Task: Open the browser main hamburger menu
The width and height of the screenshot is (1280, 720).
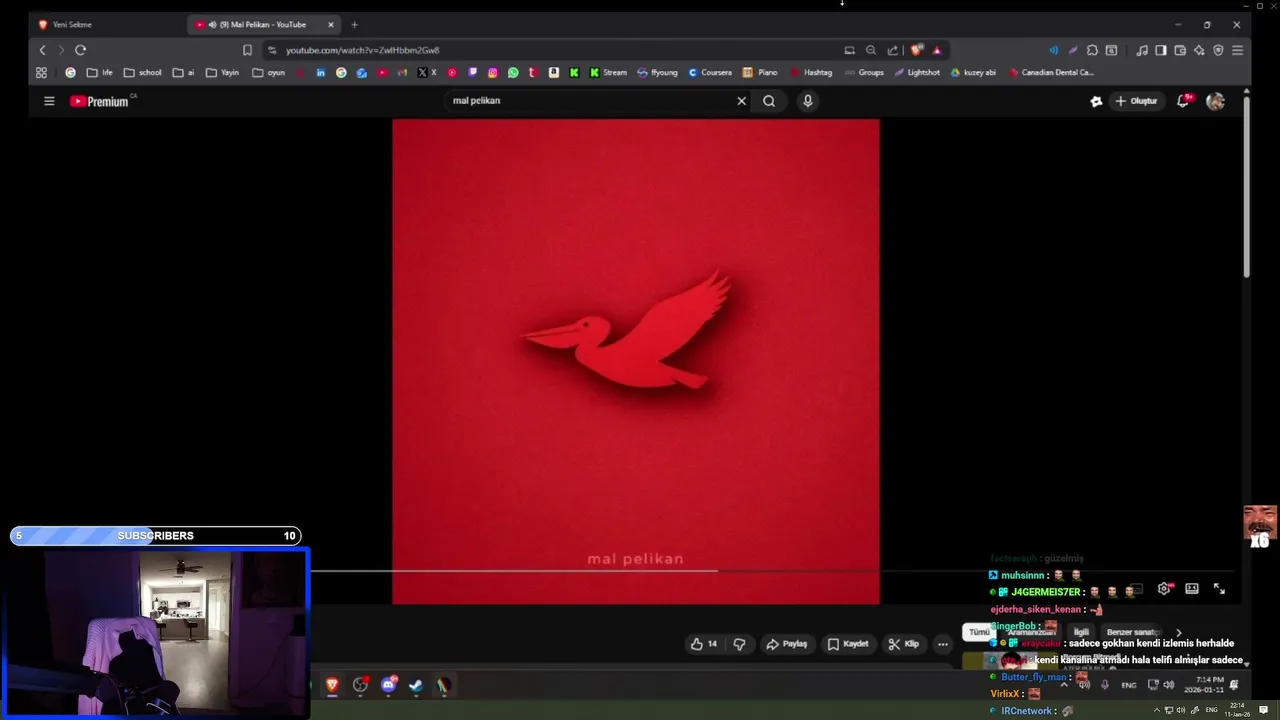Action: point(1237,50)
